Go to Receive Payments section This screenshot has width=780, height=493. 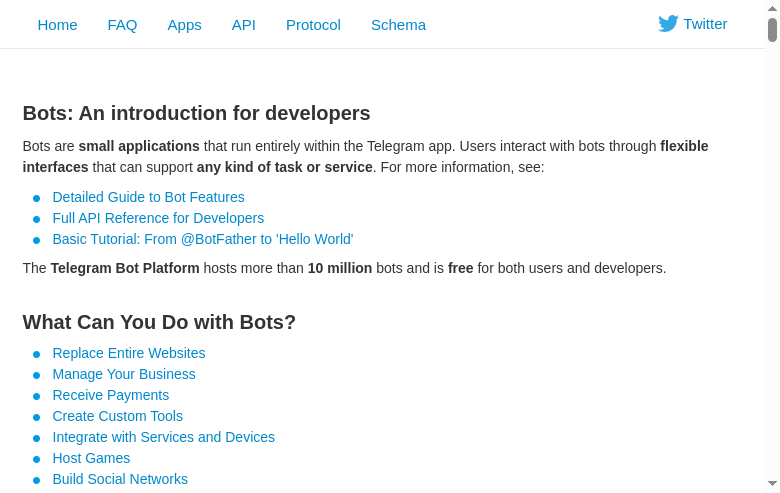coord(111,395)
